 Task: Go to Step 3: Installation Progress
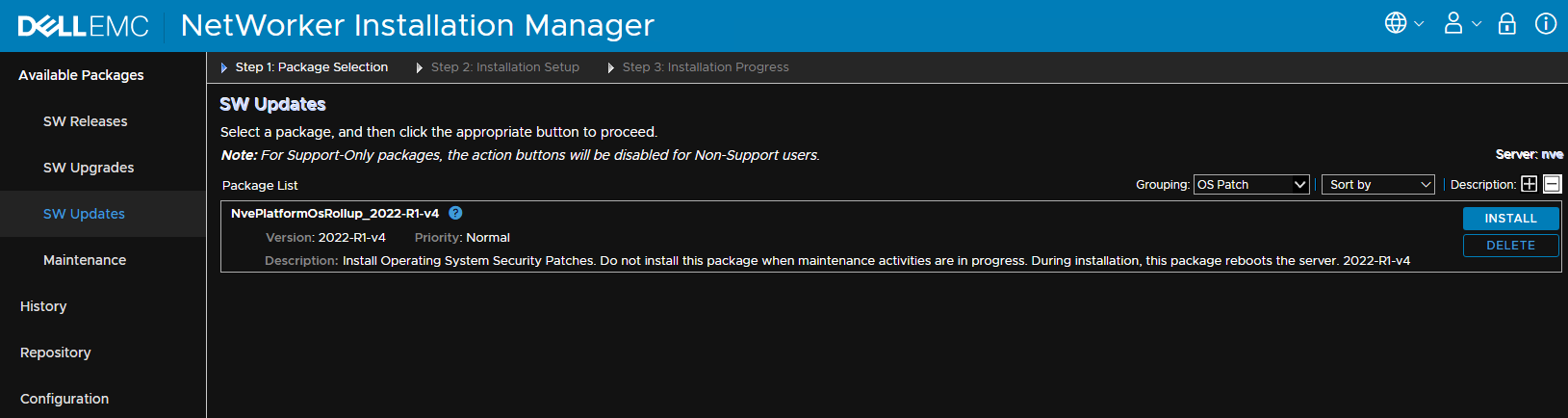click(705, 67)
